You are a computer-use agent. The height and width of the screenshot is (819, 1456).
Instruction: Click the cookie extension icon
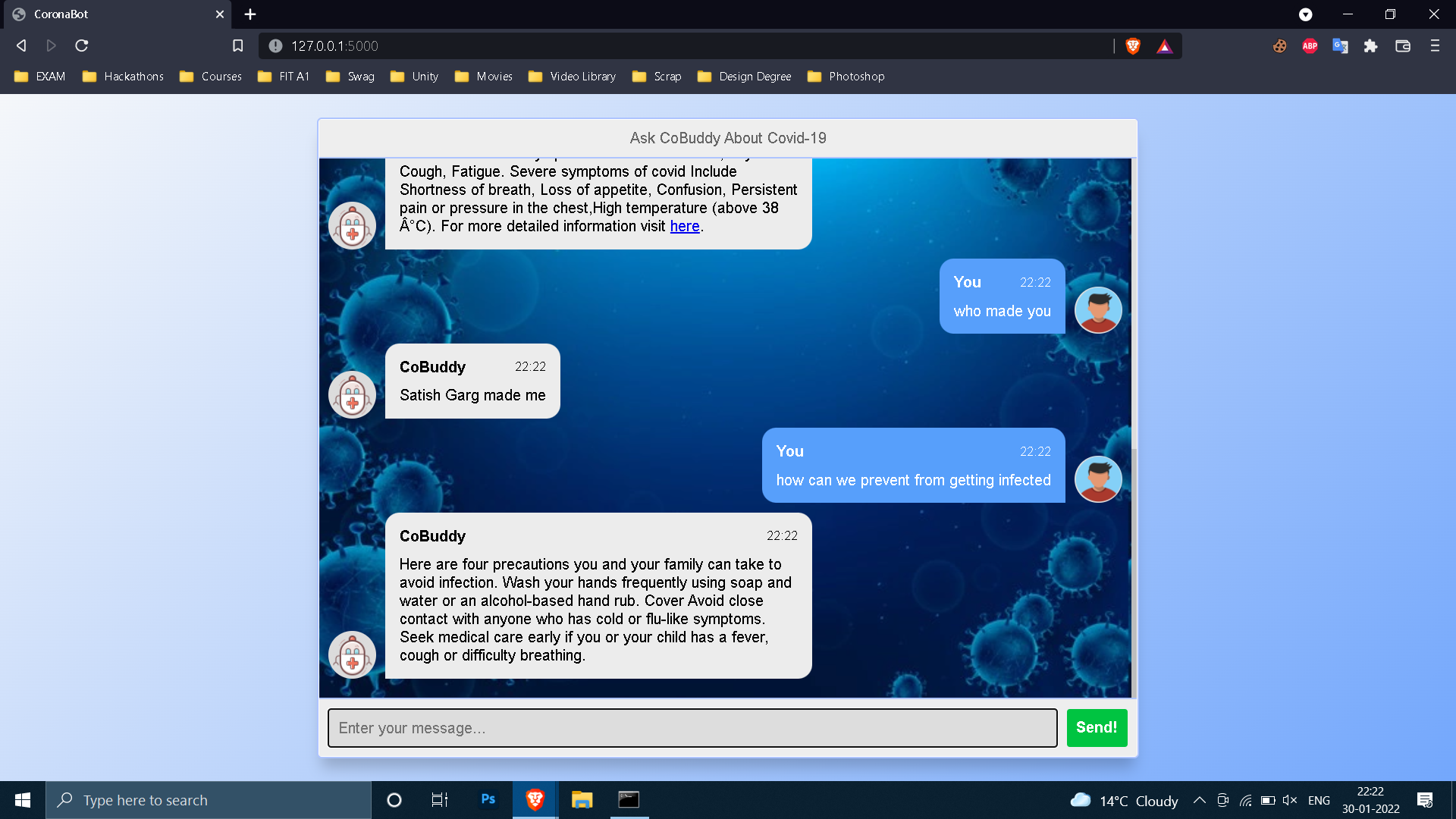point(1280,46)
